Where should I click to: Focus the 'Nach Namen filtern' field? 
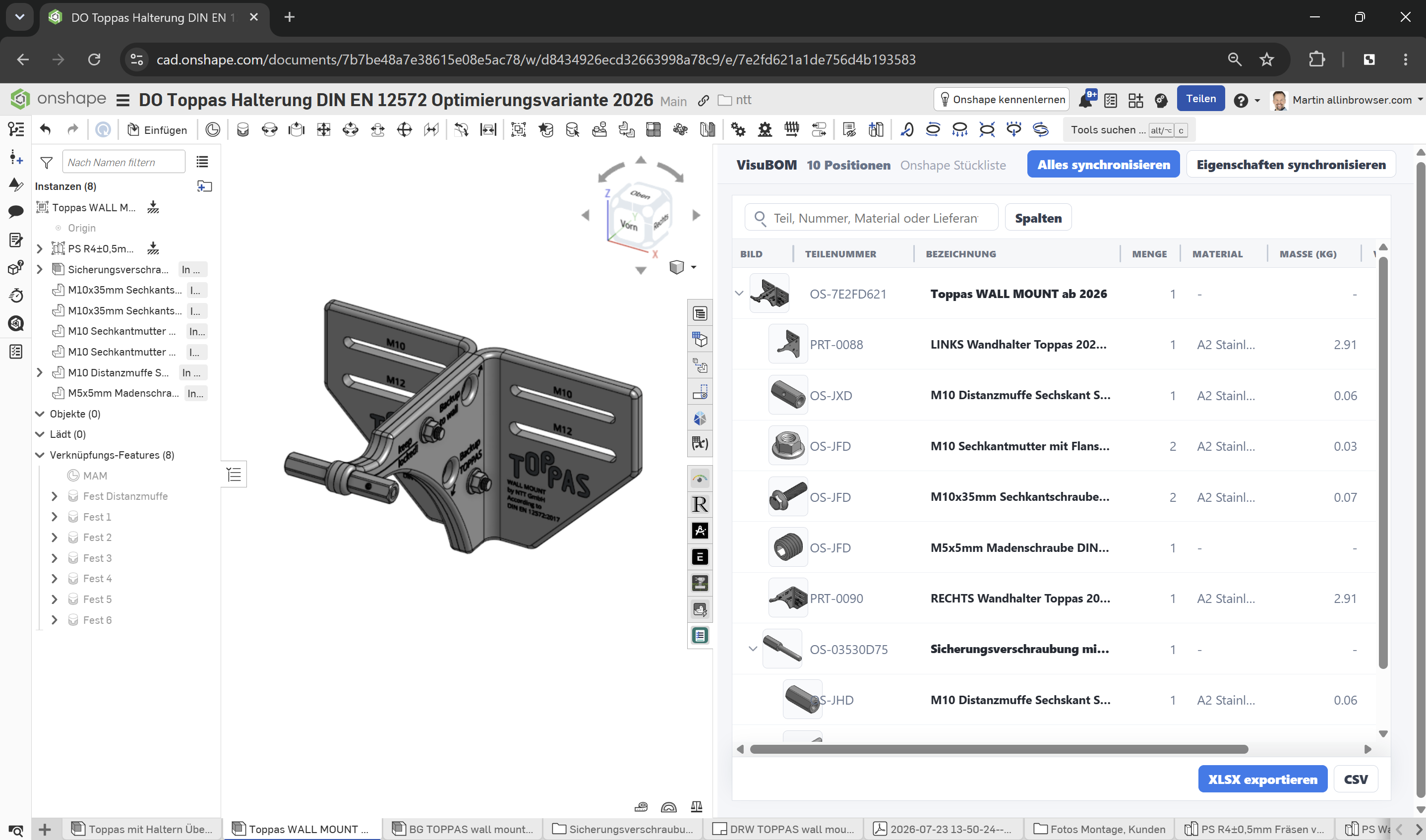click(123, 162)
